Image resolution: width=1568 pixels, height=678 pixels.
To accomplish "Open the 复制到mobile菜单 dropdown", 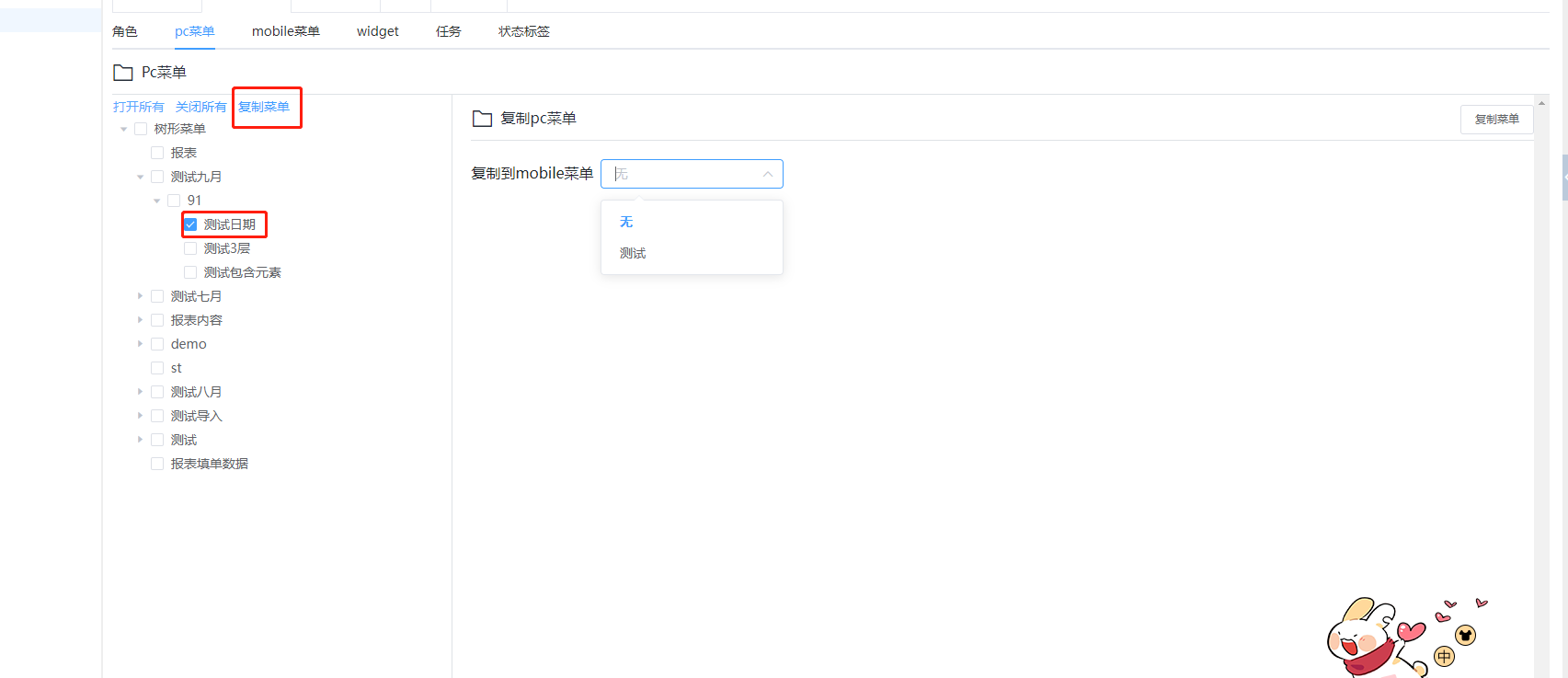I will pos(692,174).
